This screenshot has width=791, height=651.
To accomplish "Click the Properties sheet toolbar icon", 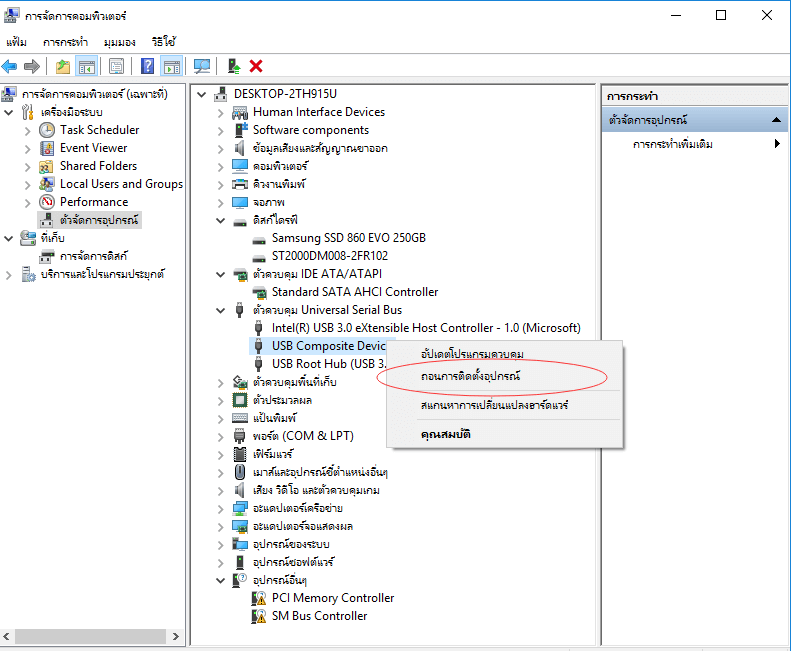I will (117, 66).
